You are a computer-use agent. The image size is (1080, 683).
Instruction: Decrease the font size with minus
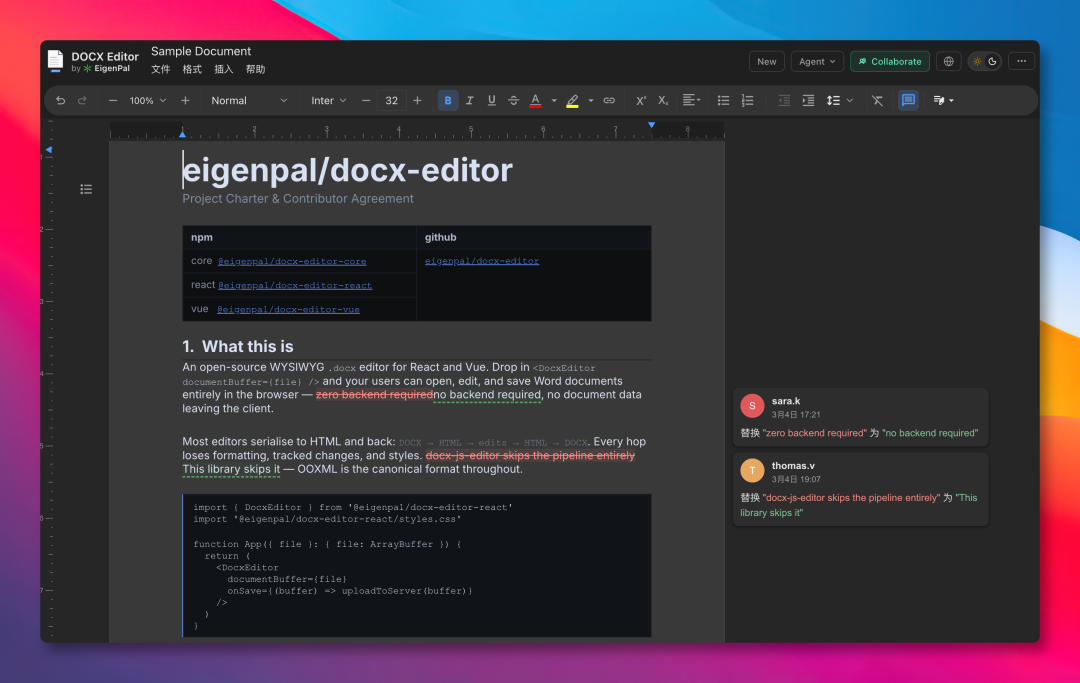point(366,101)
